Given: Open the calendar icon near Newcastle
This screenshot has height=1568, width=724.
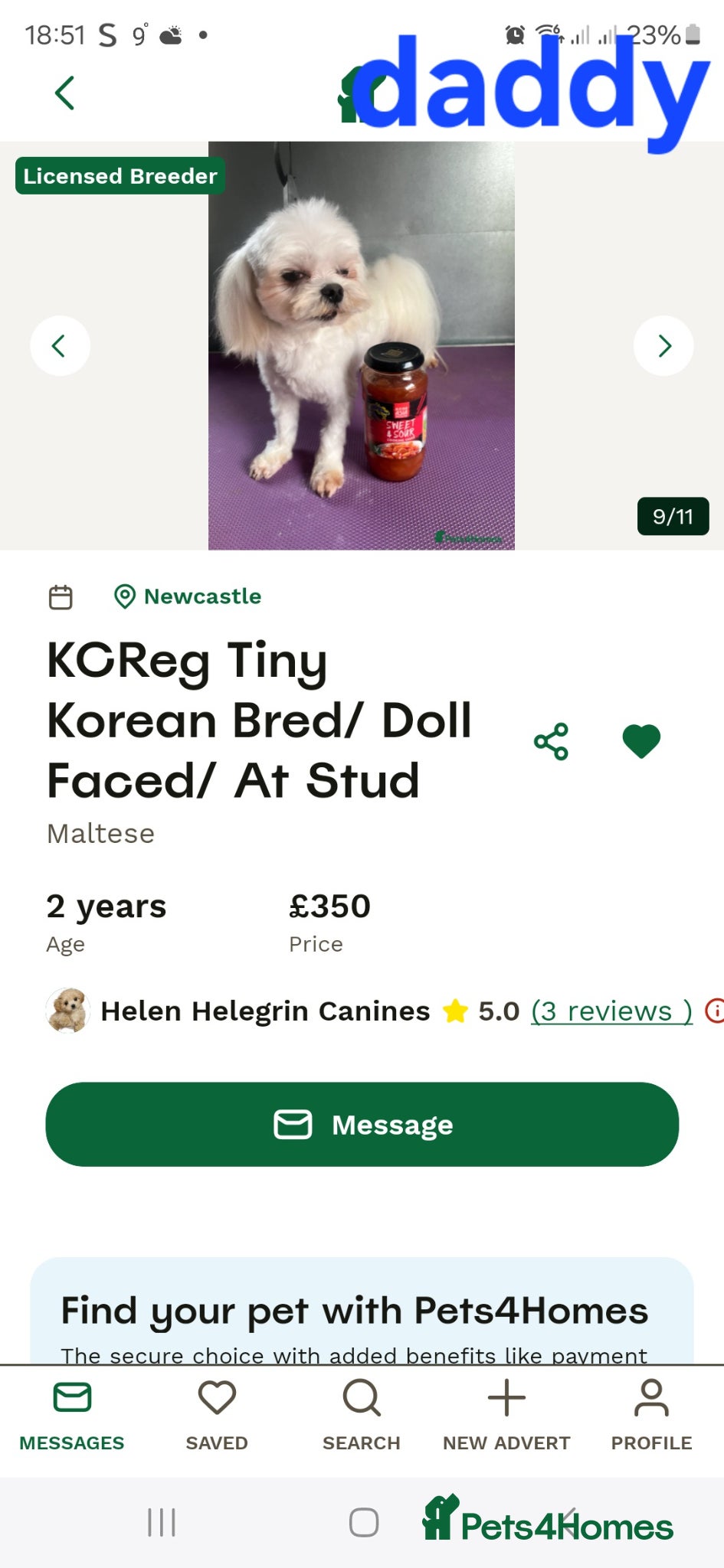Looking at the screenshot, I should click(x=61, y=596).
